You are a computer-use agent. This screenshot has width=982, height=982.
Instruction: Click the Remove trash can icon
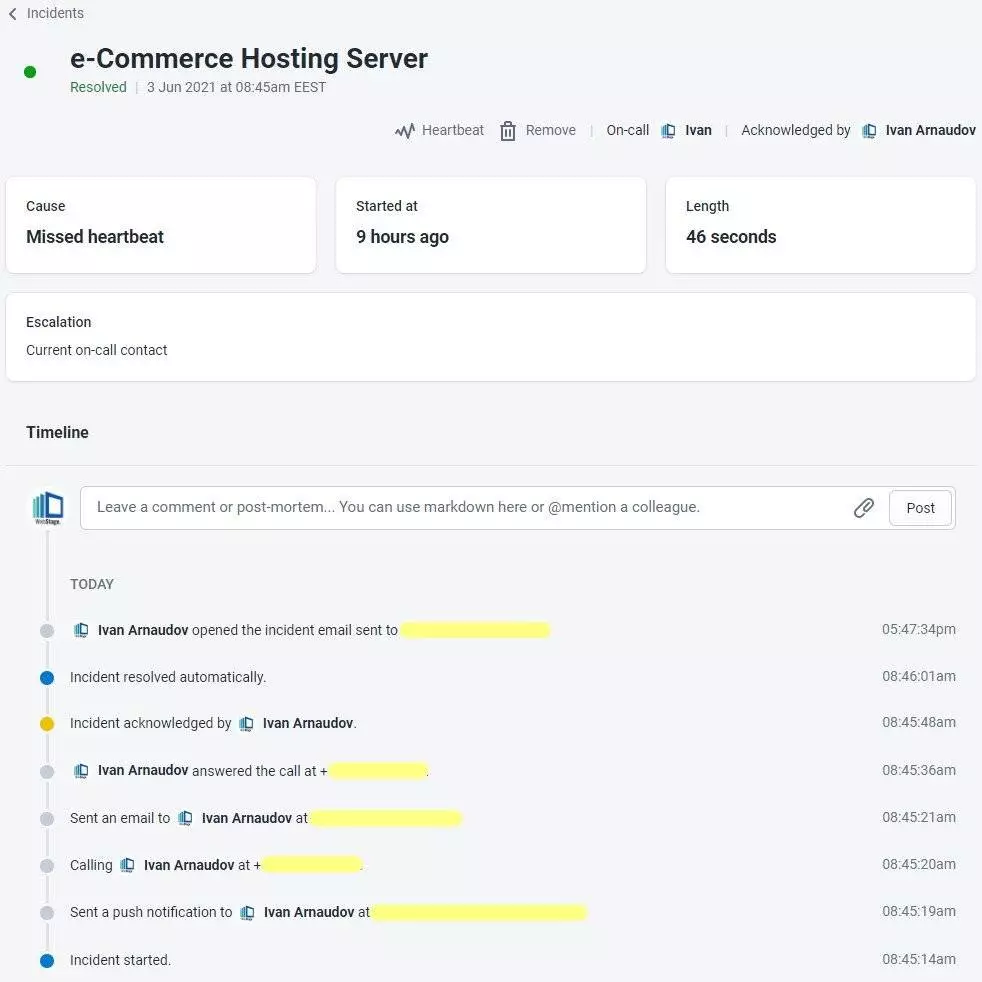(x=508, y=131)
